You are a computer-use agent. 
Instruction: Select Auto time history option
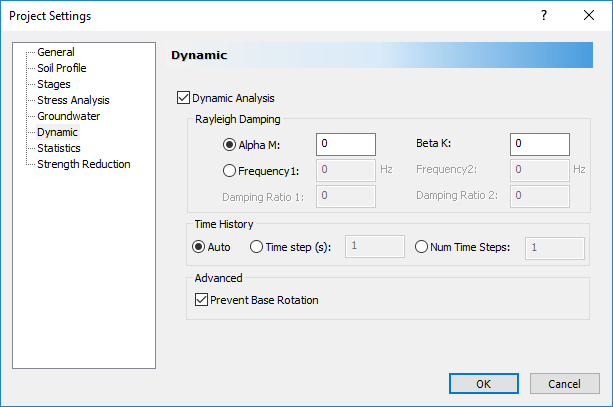click(197, 247)
